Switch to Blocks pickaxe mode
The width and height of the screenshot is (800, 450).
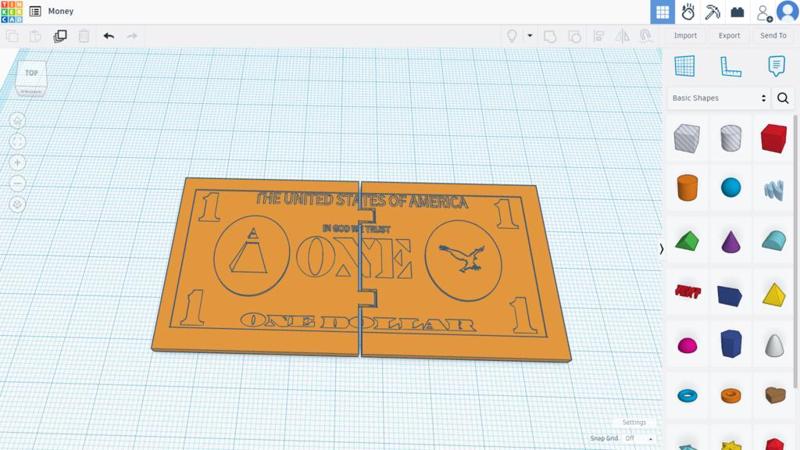coord(712,12)
